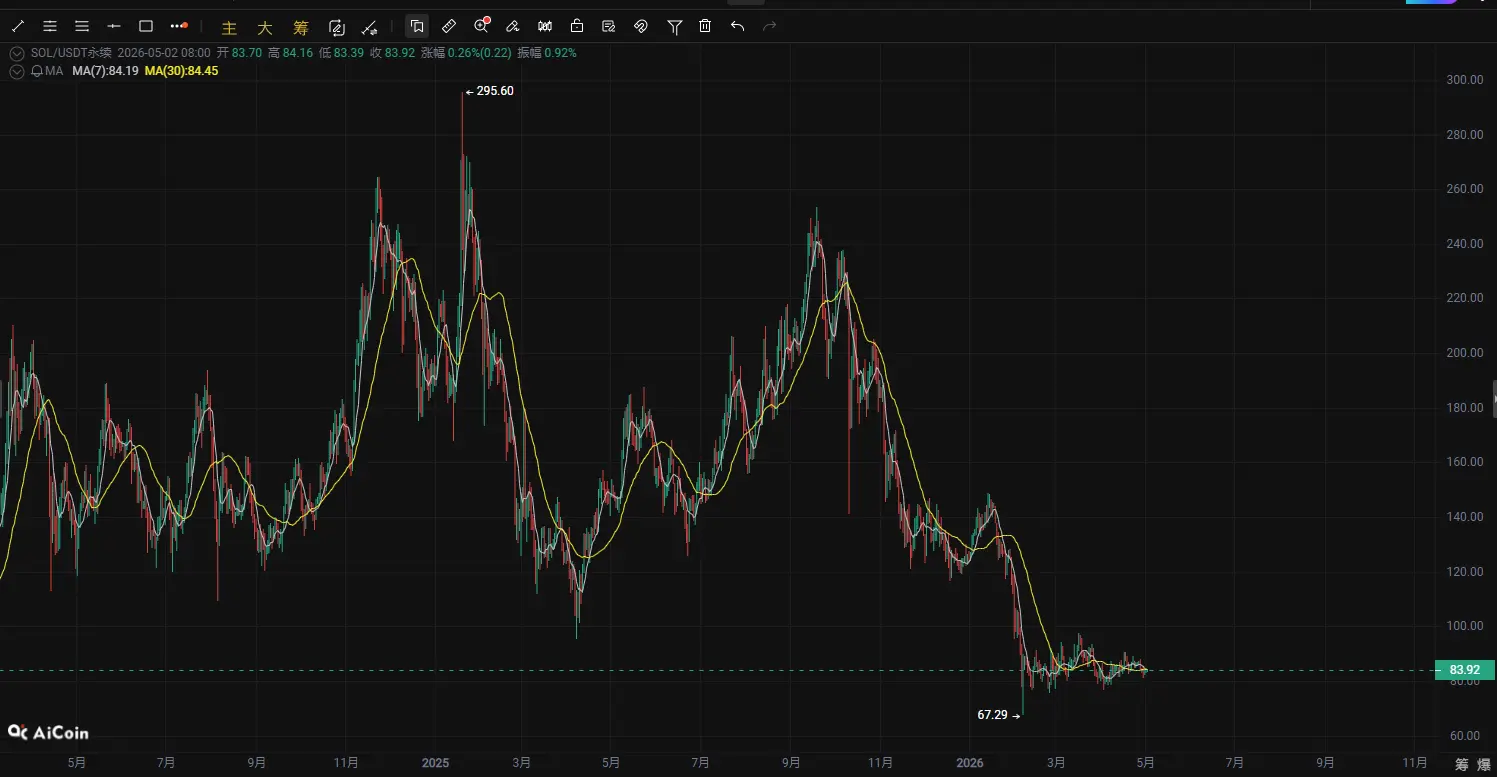The height and width of the screenshot is (777, 1497).
Task: Switch to the 筹 tab in toolbar
Action: 299,27
